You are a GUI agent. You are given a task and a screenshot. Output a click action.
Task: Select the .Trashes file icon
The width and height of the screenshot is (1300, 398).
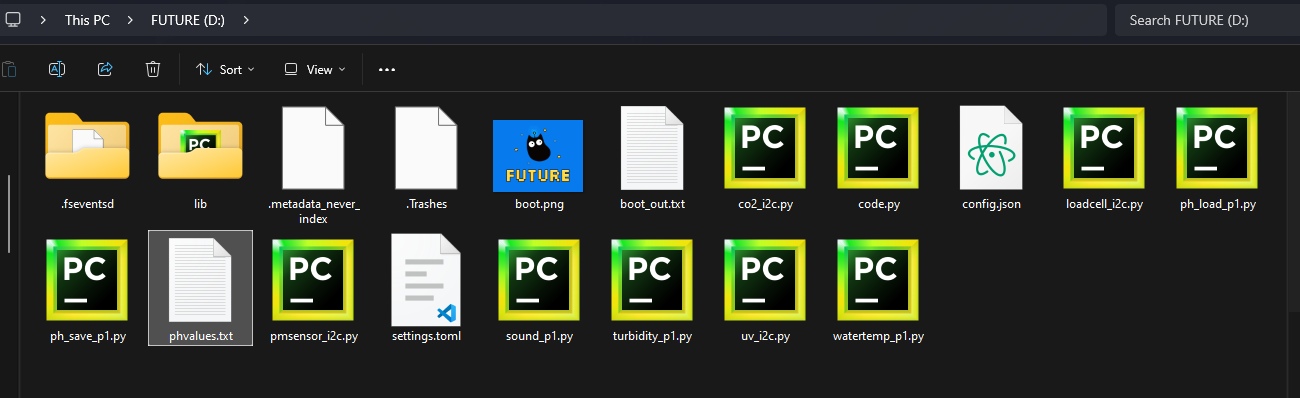(426, 148)
